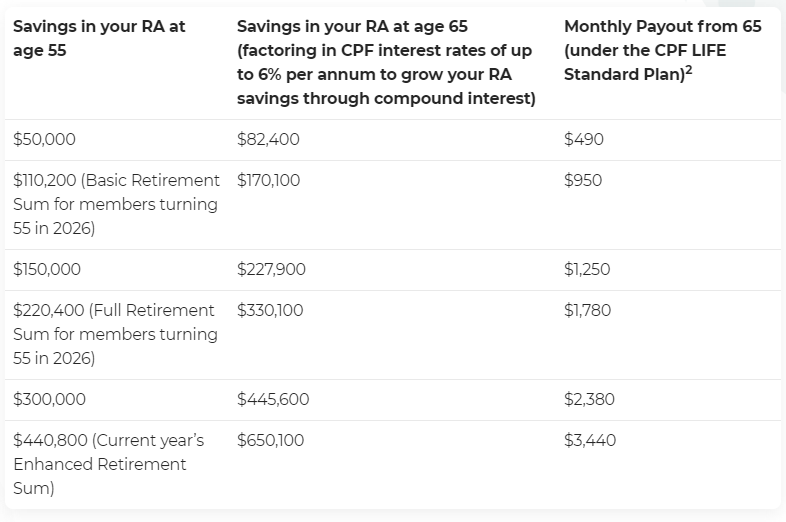Select the $490 monthly payout cell

click(584, 140)
